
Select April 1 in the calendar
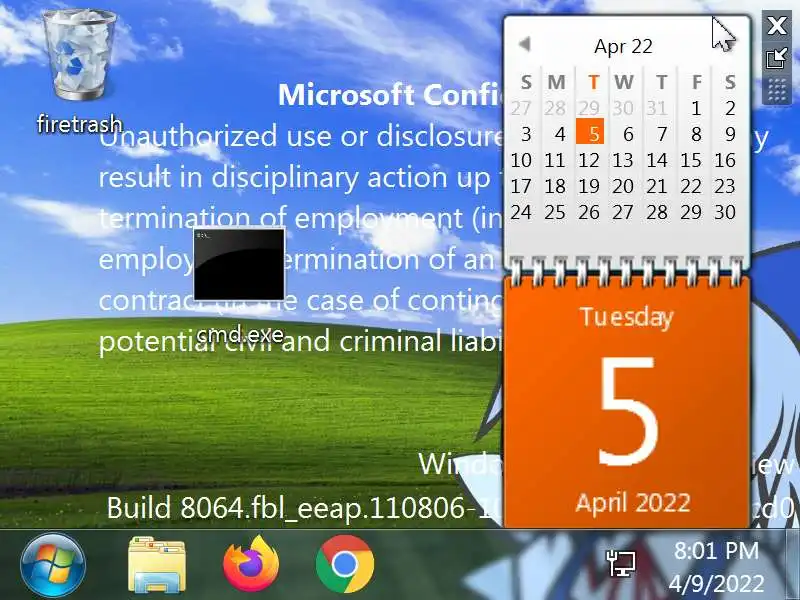click(696, 108)
